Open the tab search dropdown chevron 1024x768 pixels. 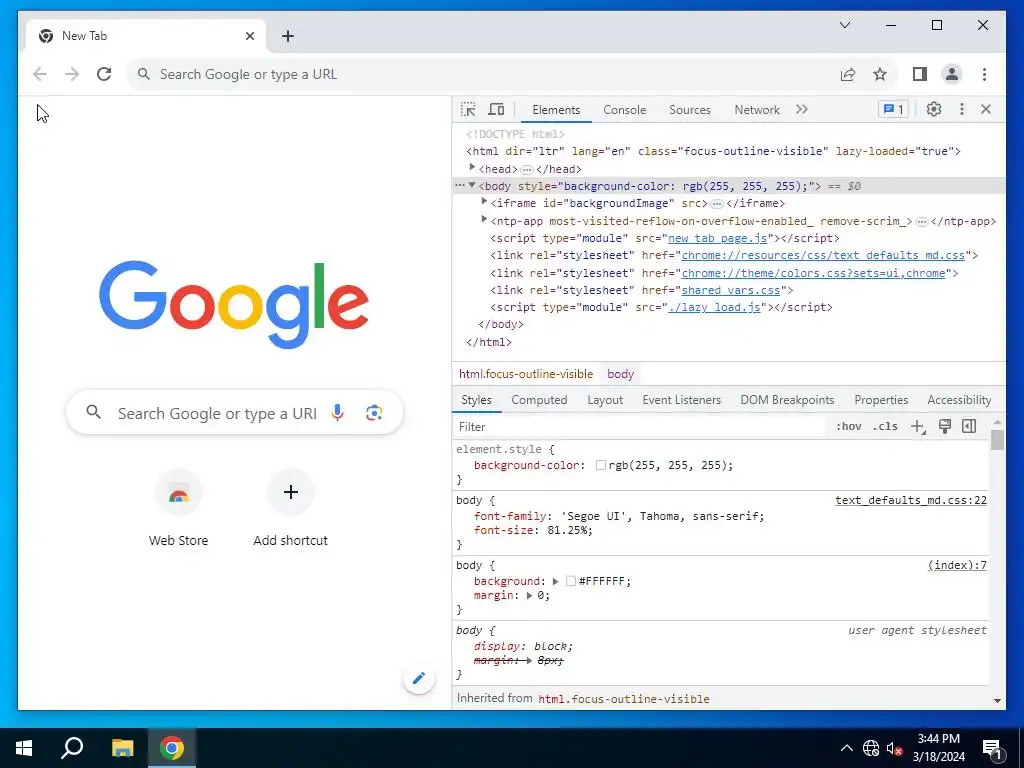845,25
